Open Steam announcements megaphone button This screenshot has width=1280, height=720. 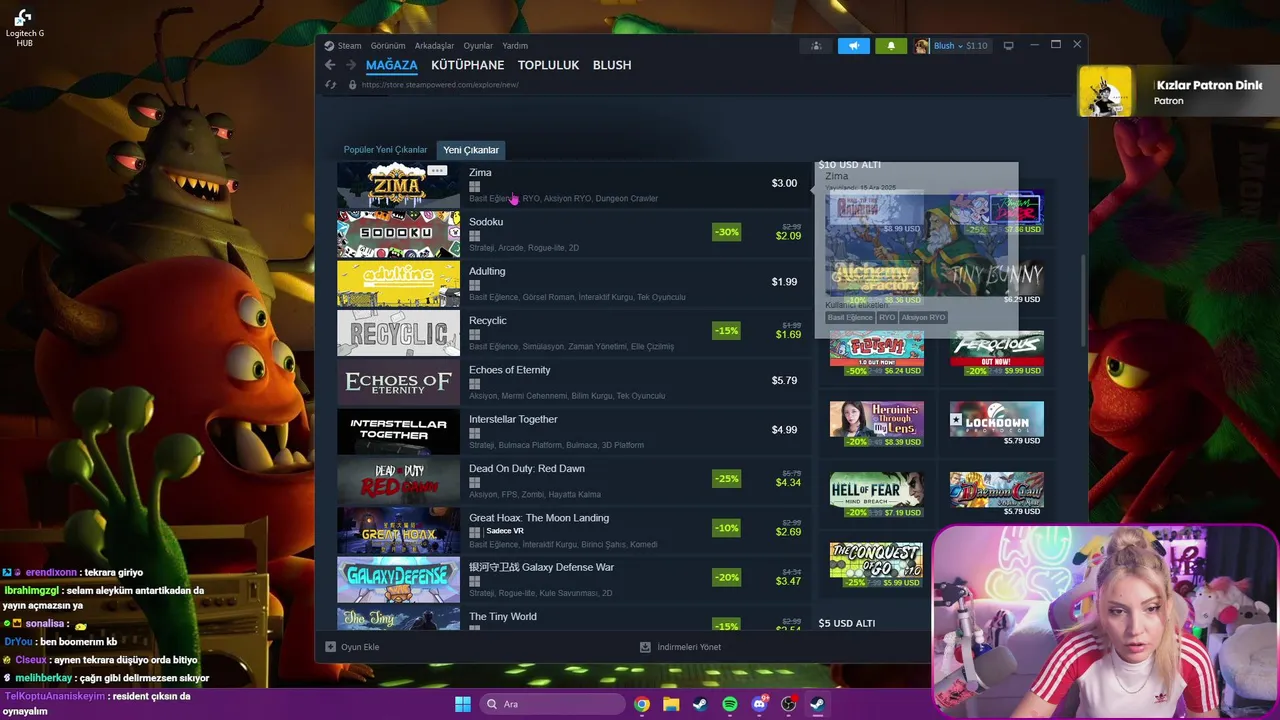853,46
